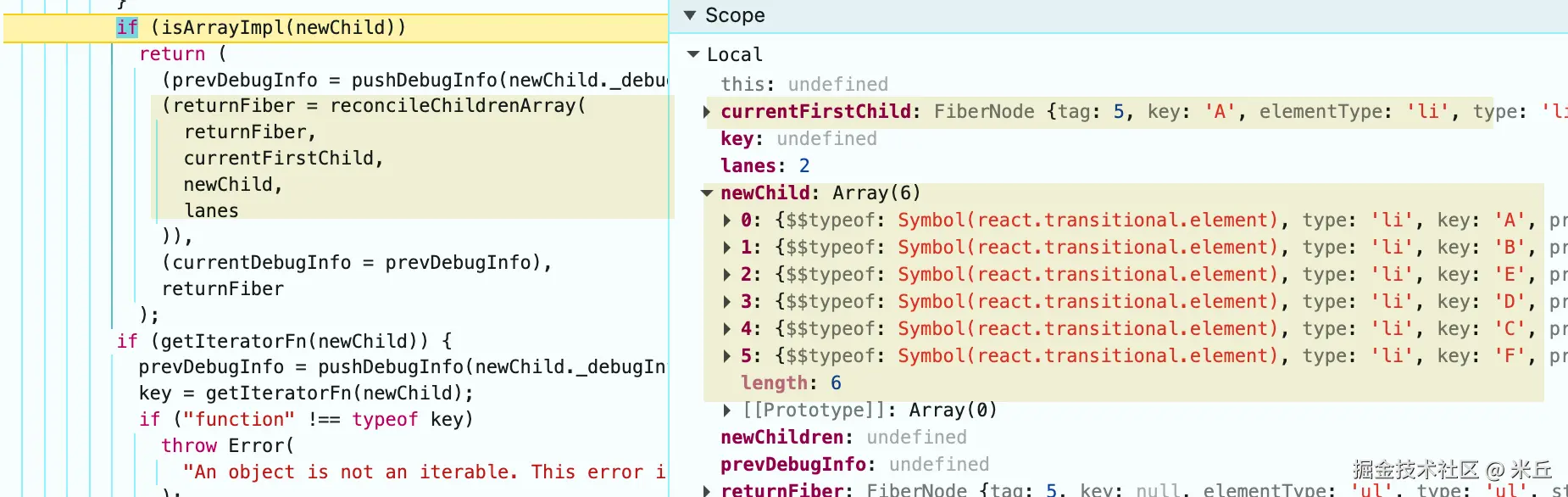Click the newChildren undefined variable
The image size is (1568, 497).
[x=843, y=438]
